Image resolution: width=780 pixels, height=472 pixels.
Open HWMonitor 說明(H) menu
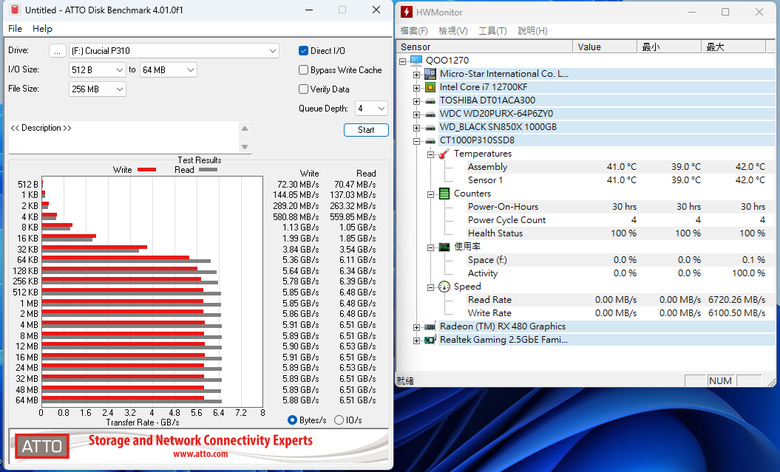[532, 31]
